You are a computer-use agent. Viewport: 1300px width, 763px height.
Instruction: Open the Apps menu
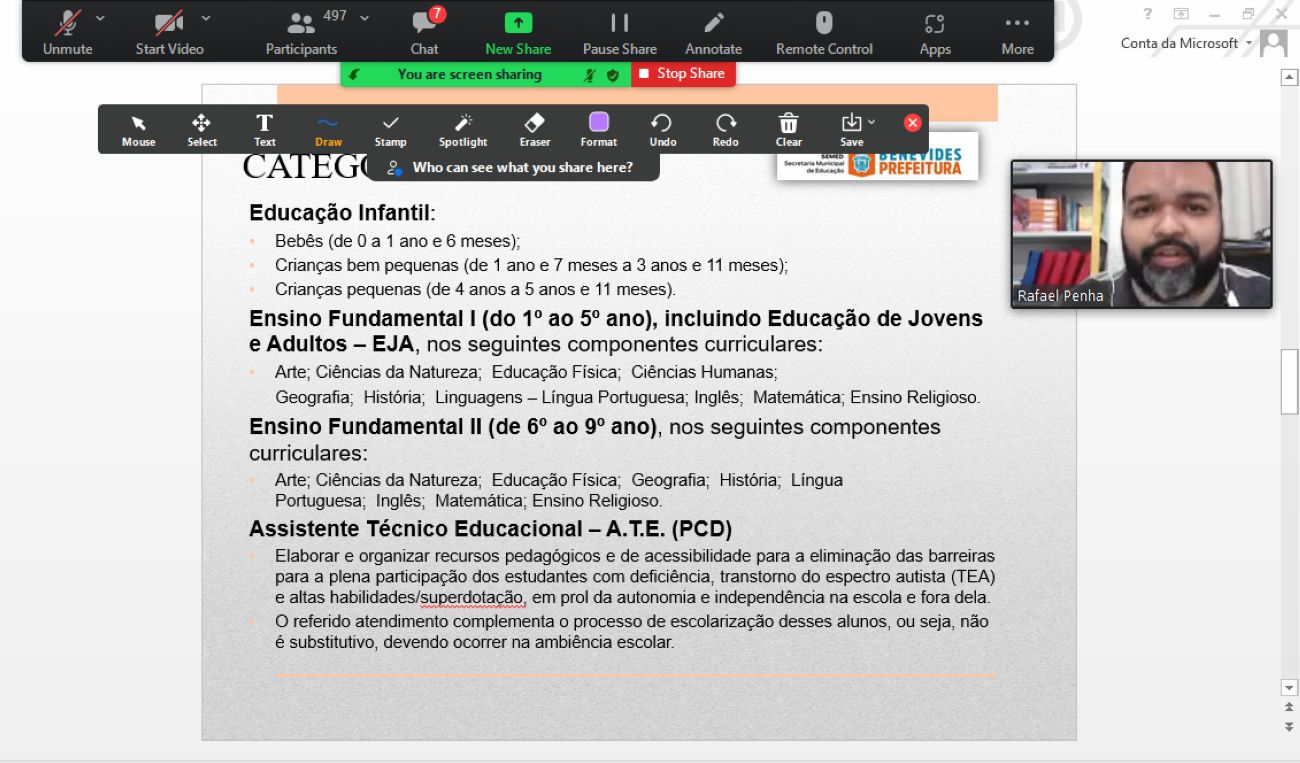934,31
